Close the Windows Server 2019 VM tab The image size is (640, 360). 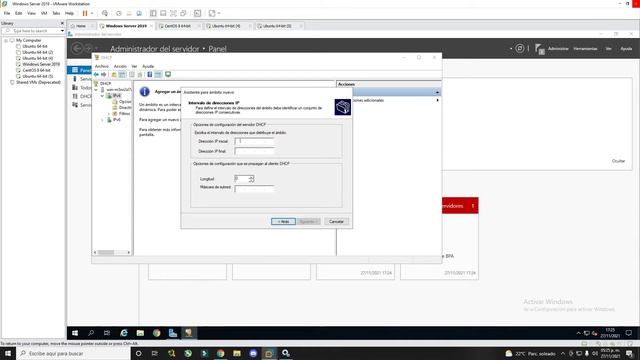pos(151,26)
